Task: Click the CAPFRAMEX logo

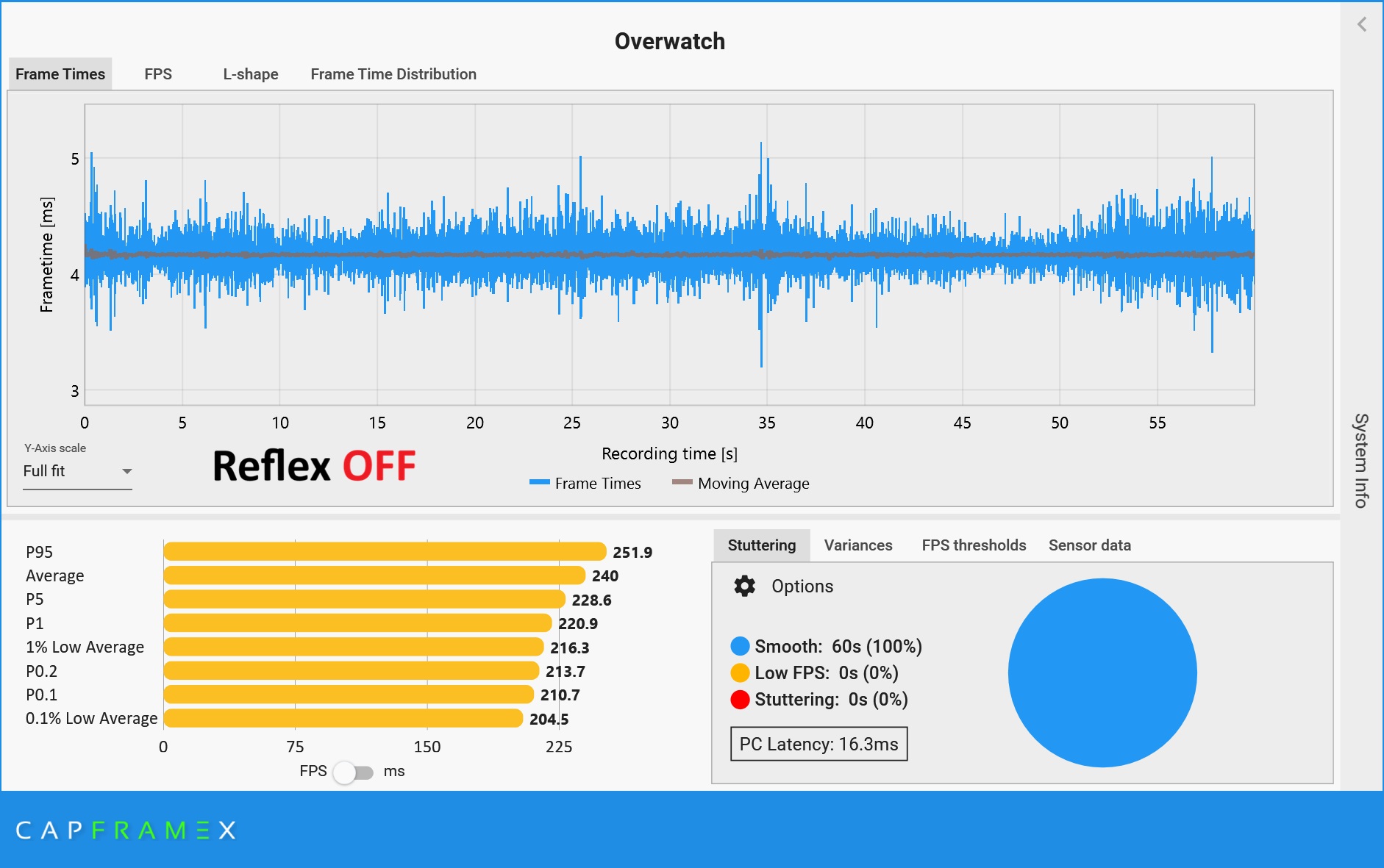Action: tap(126, 831)
